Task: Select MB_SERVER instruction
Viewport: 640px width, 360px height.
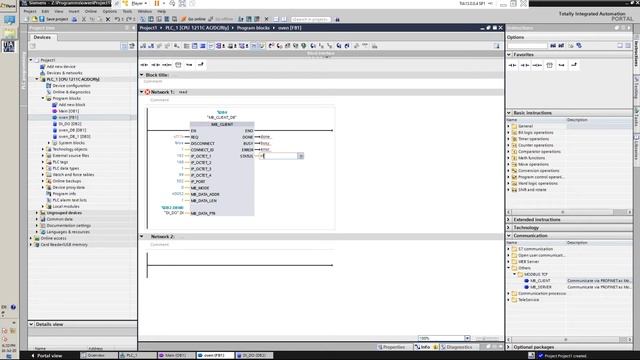Action: click(540, 287)
